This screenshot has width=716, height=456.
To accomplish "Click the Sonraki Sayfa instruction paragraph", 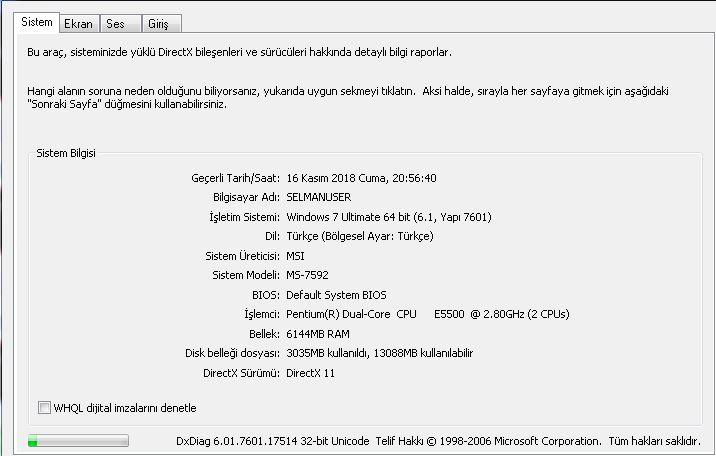I will coord(347,97).
